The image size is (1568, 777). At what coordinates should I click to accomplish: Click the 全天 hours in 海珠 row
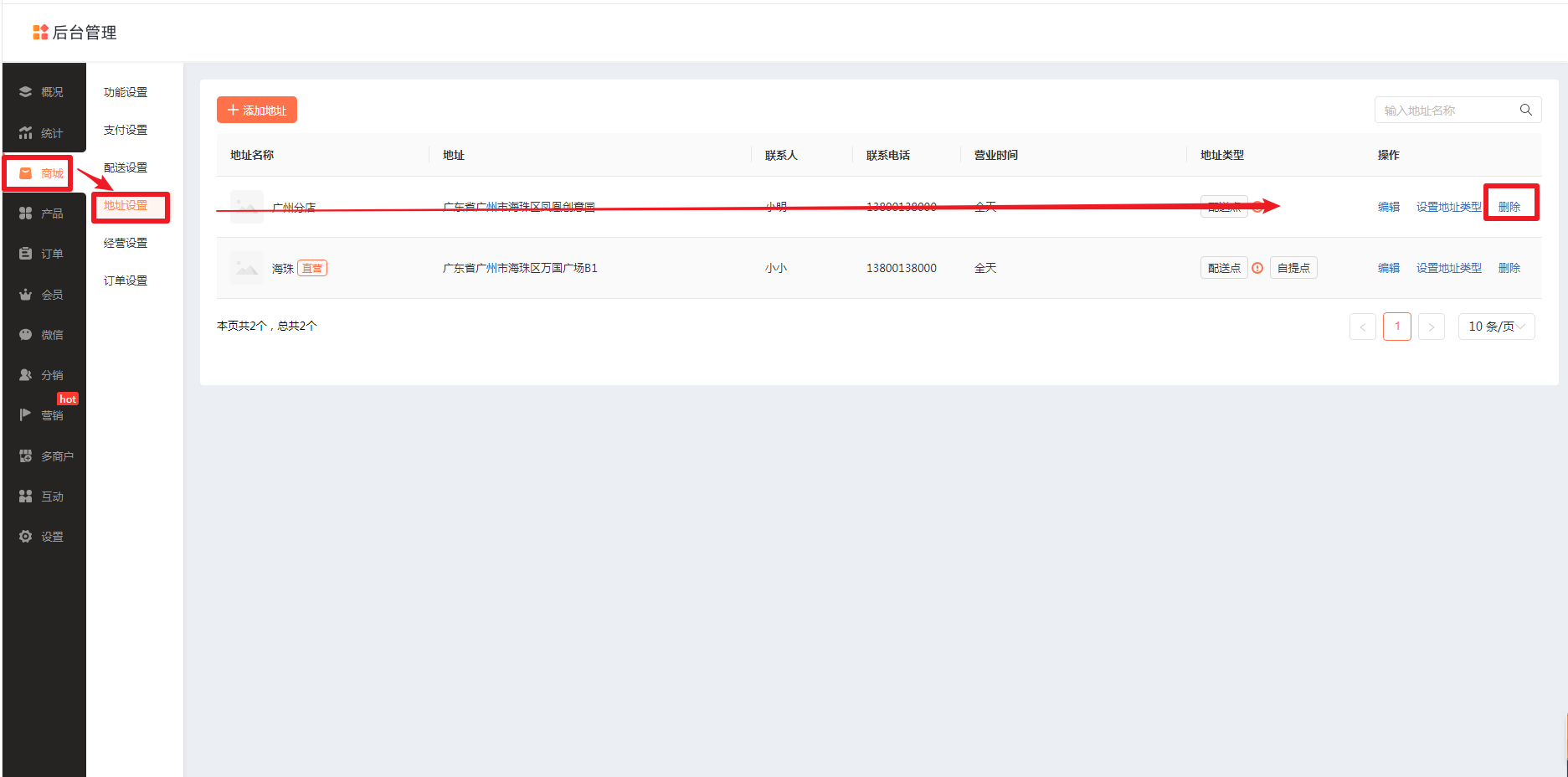pos(985,268)
